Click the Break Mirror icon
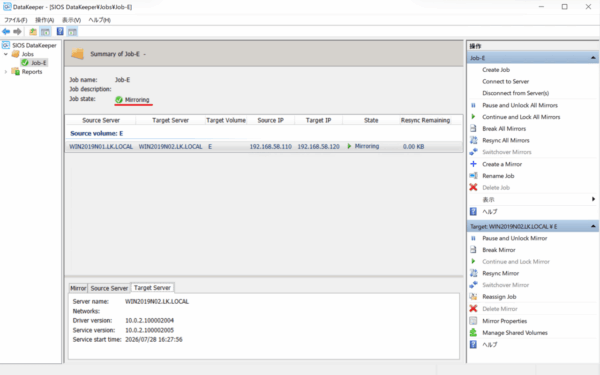This screenshot has height=375, width=600. [473, 250]
